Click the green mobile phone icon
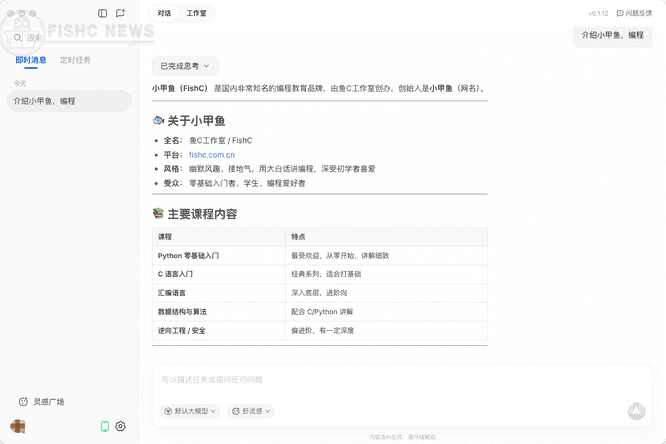Screen dimensions: 666x444 click(x=104, y=426)
